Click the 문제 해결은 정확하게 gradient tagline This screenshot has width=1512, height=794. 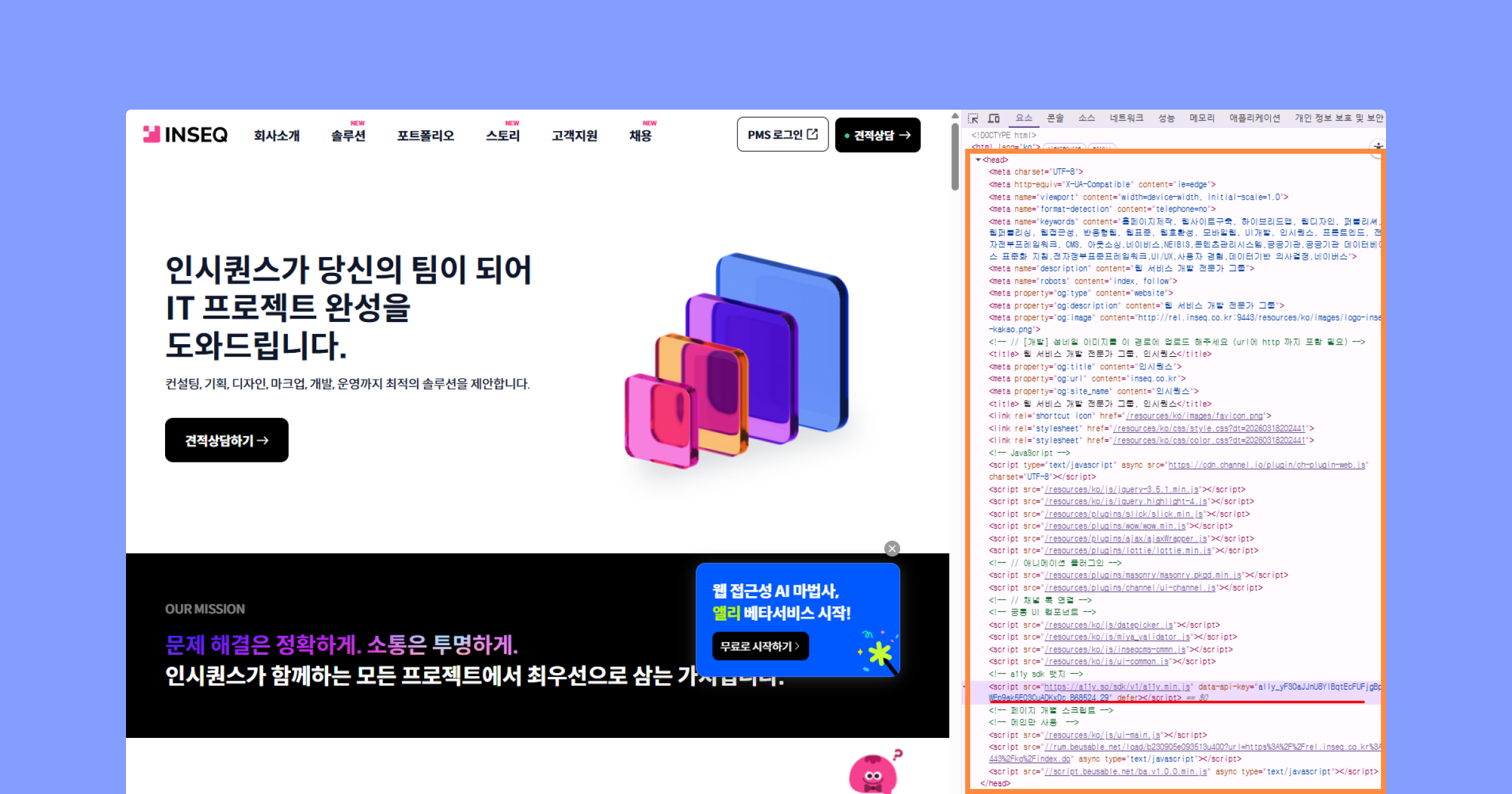[x=341, y=645]
